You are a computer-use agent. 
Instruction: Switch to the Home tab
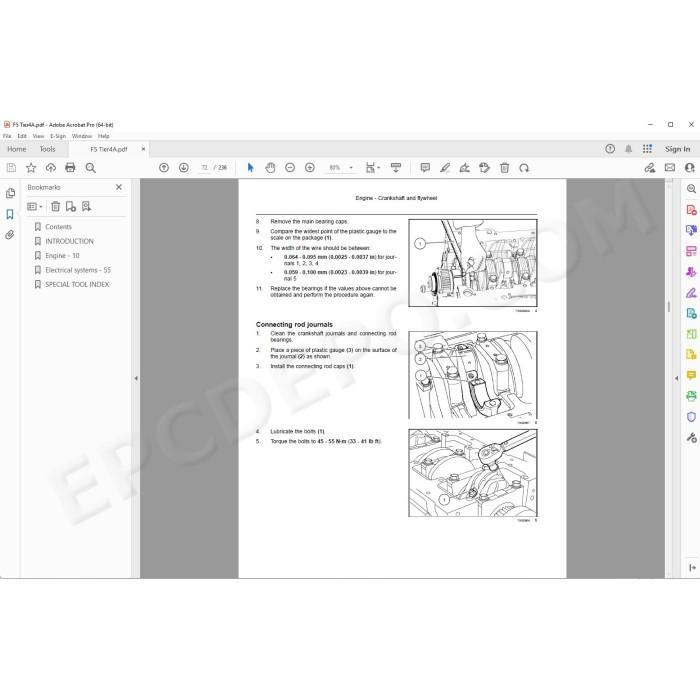pos(17,149)
